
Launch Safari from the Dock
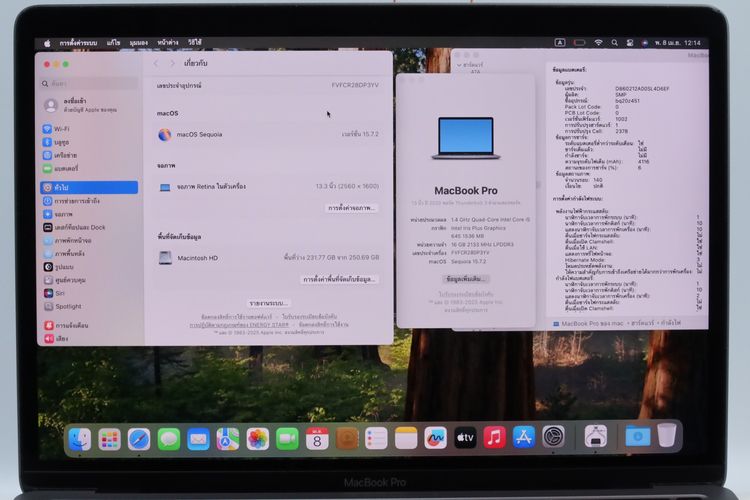[x=139, y=439]
